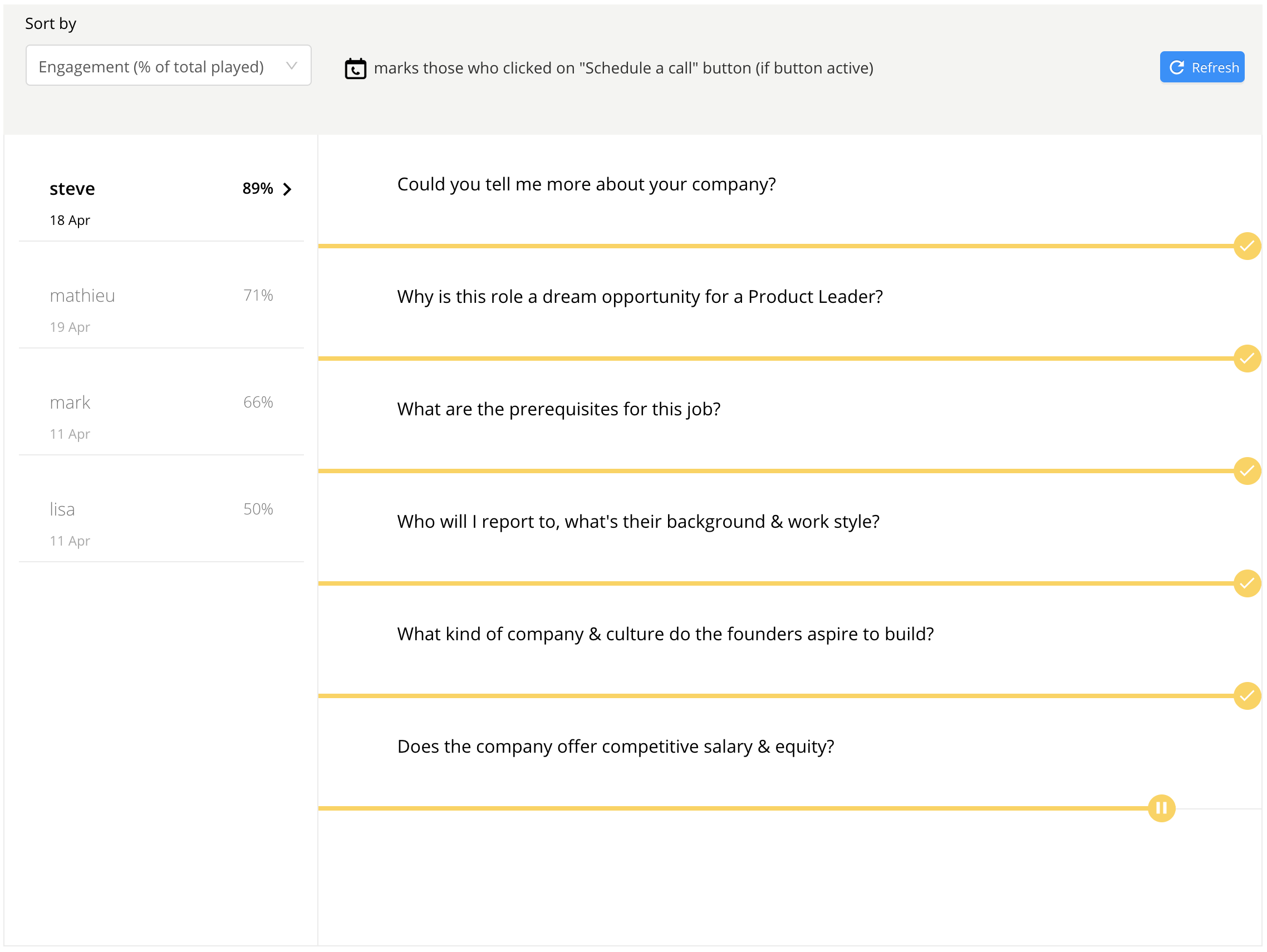Click refresh arrow icon in blue button
The width and height of the screenshot is (1267, 952).
pos(1176,67)
